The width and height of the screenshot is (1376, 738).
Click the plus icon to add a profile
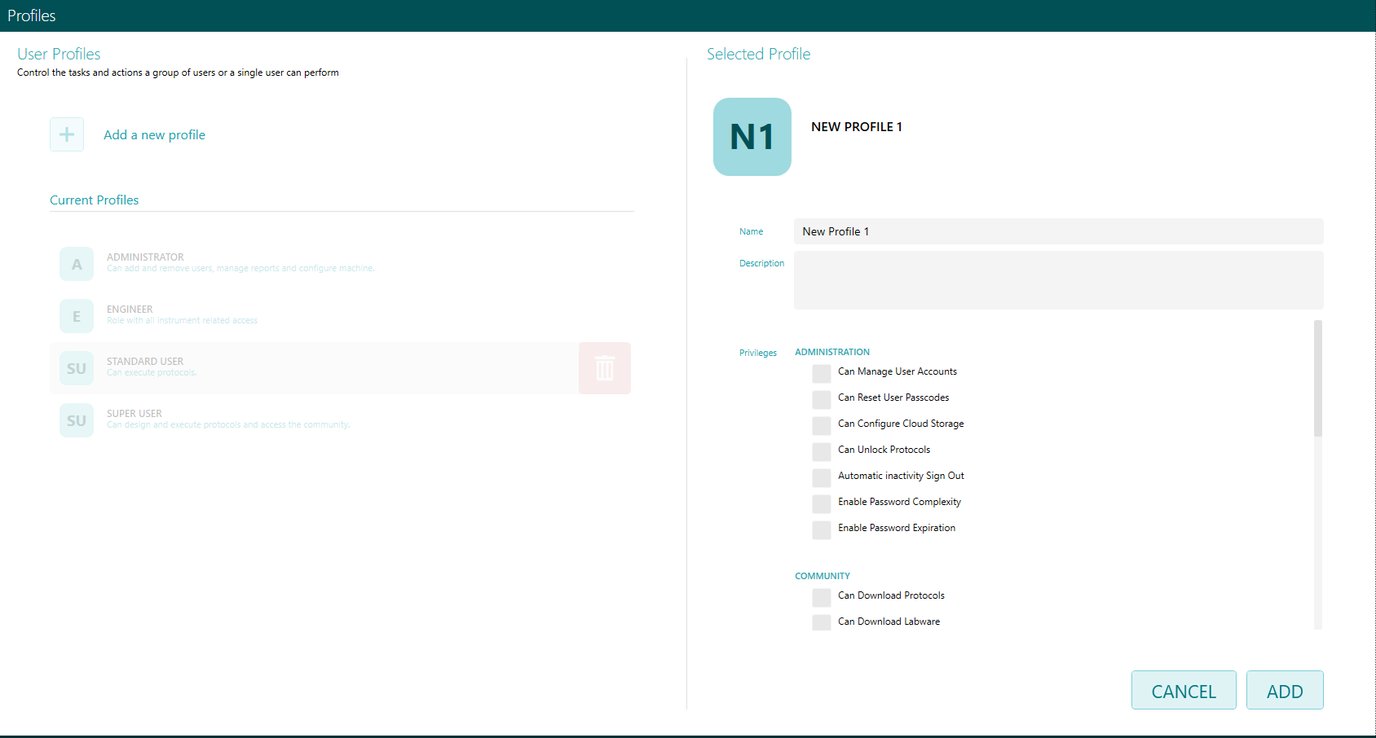[66, 134]
